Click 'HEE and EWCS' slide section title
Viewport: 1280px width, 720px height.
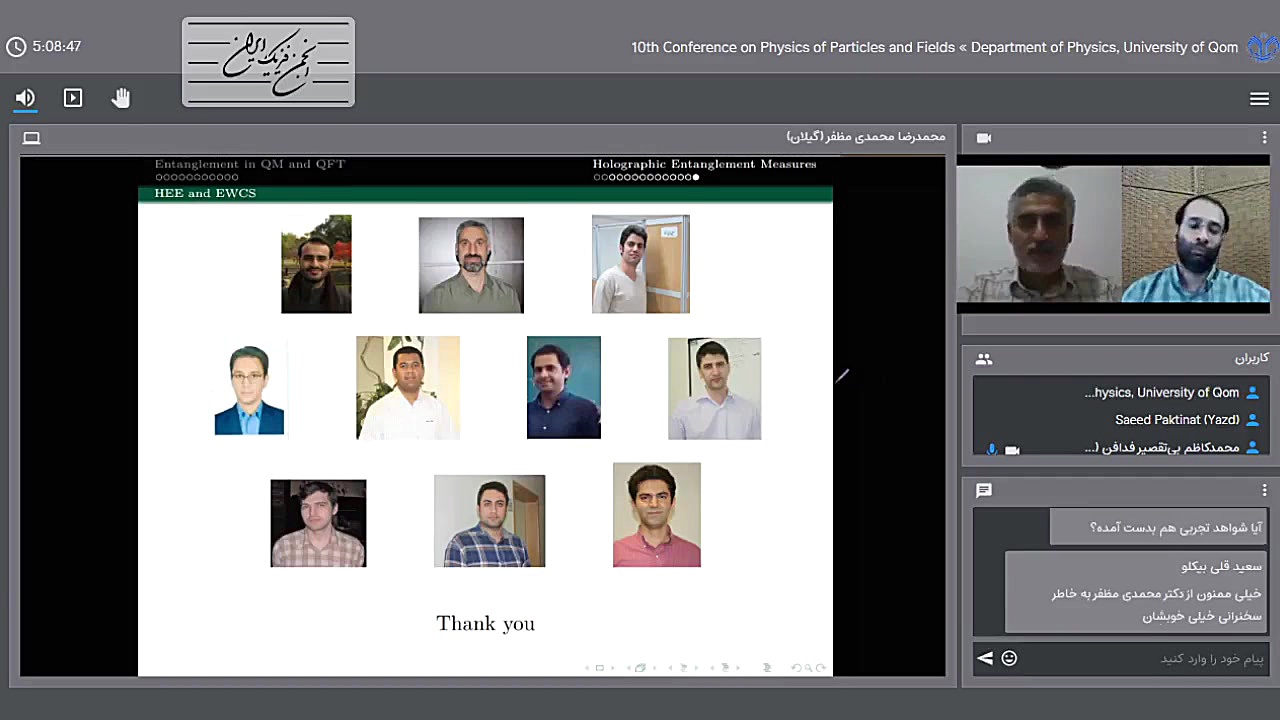pyautogui.click(x=205, y=193)
